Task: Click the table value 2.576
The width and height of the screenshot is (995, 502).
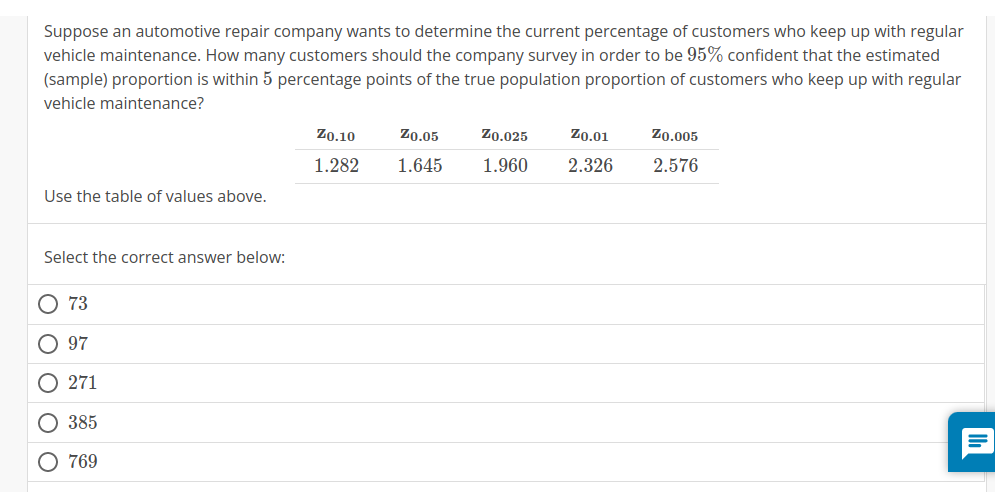Action: pos(676,166)
